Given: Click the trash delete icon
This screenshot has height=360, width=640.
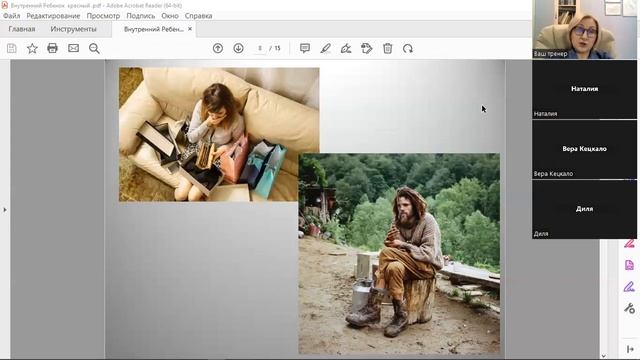Looking at the screenshot, I should click(388, 48).
